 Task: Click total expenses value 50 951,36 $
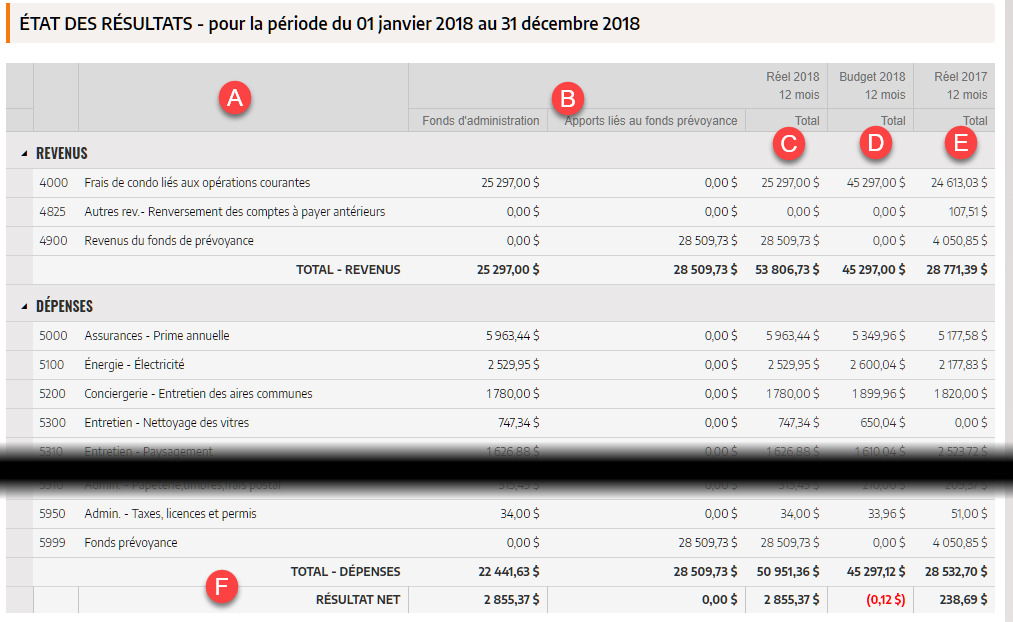(x=788, y=572)
